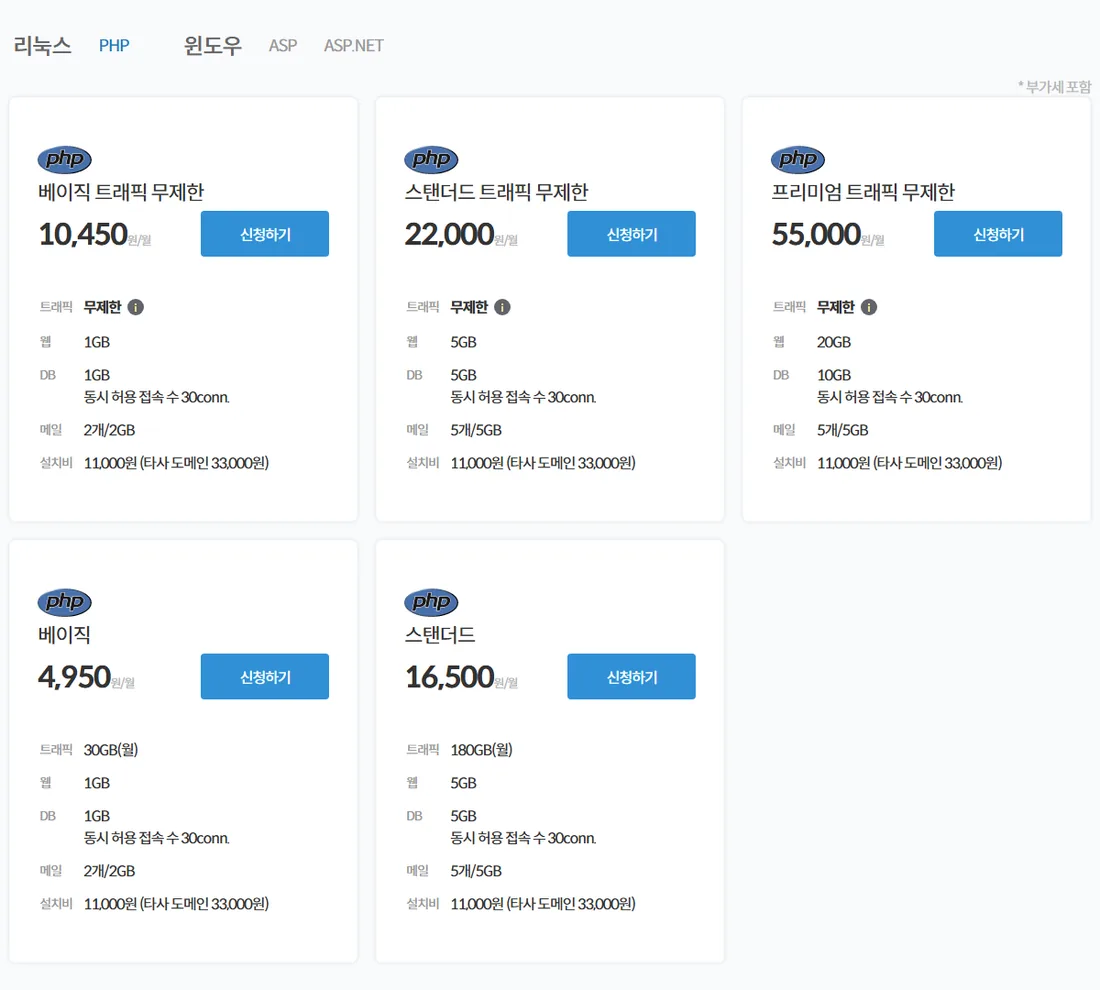Click the 30GB(월) traffic value

(111, 750)
